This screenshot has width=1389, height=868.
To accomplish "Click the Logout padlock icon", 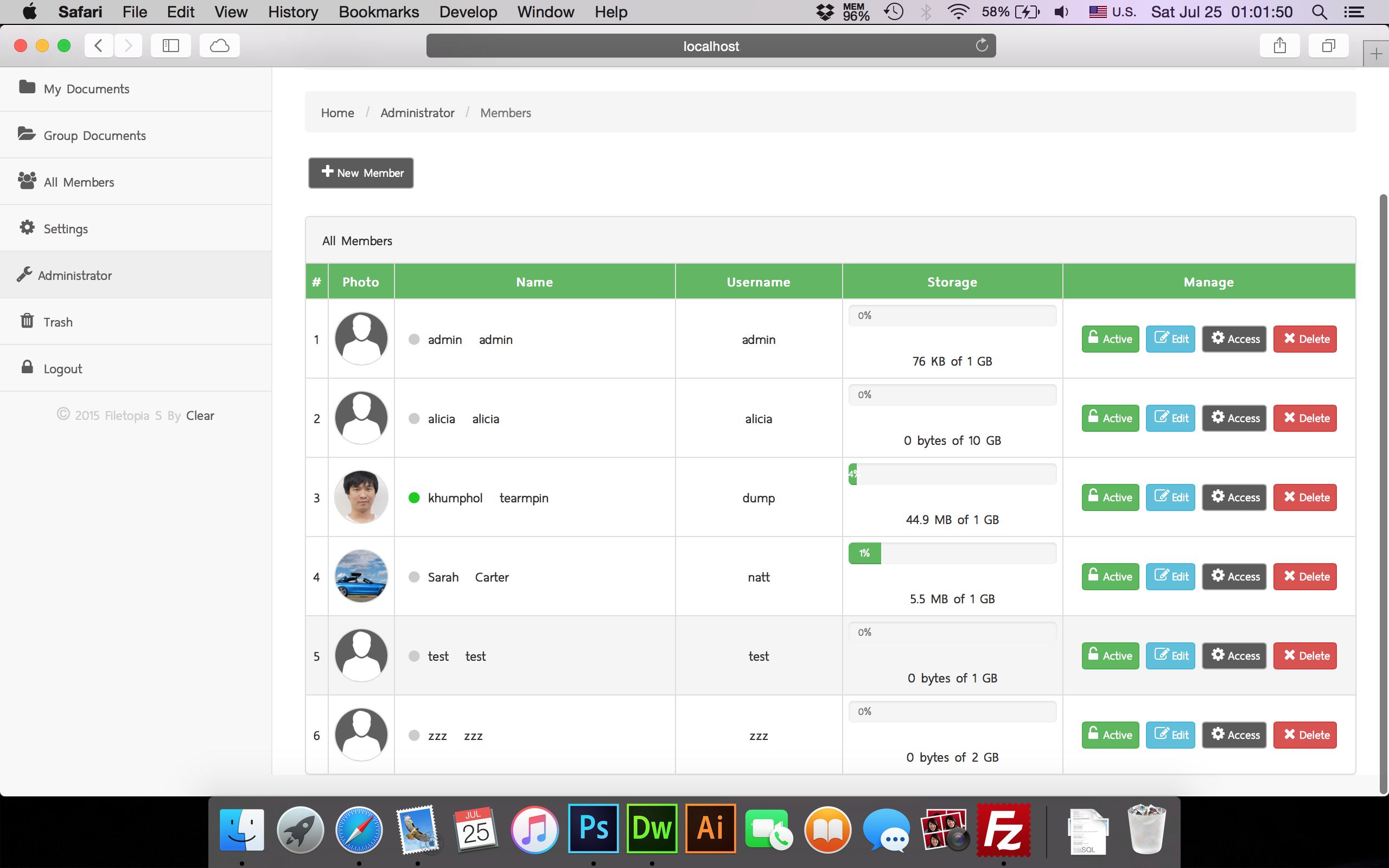I will pyautogui.click(x=27, y=367).
